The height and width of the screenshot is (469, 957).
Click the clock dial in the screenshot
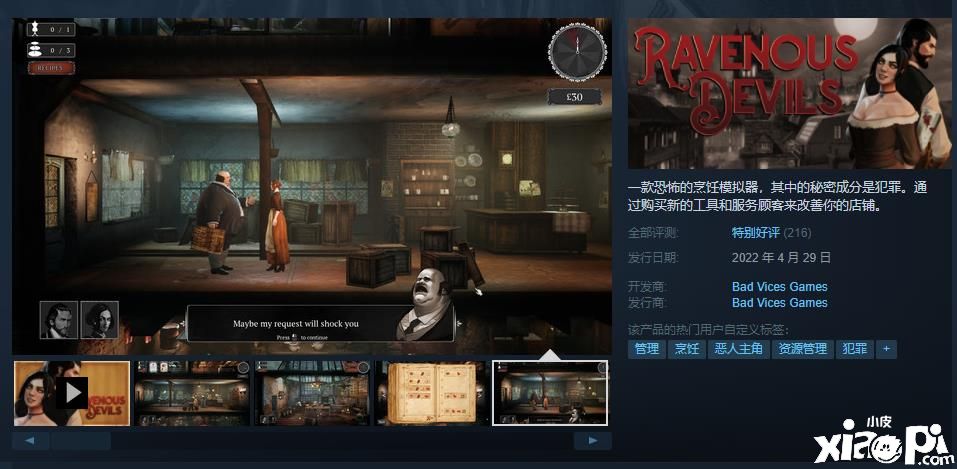(x=577, y=52)
